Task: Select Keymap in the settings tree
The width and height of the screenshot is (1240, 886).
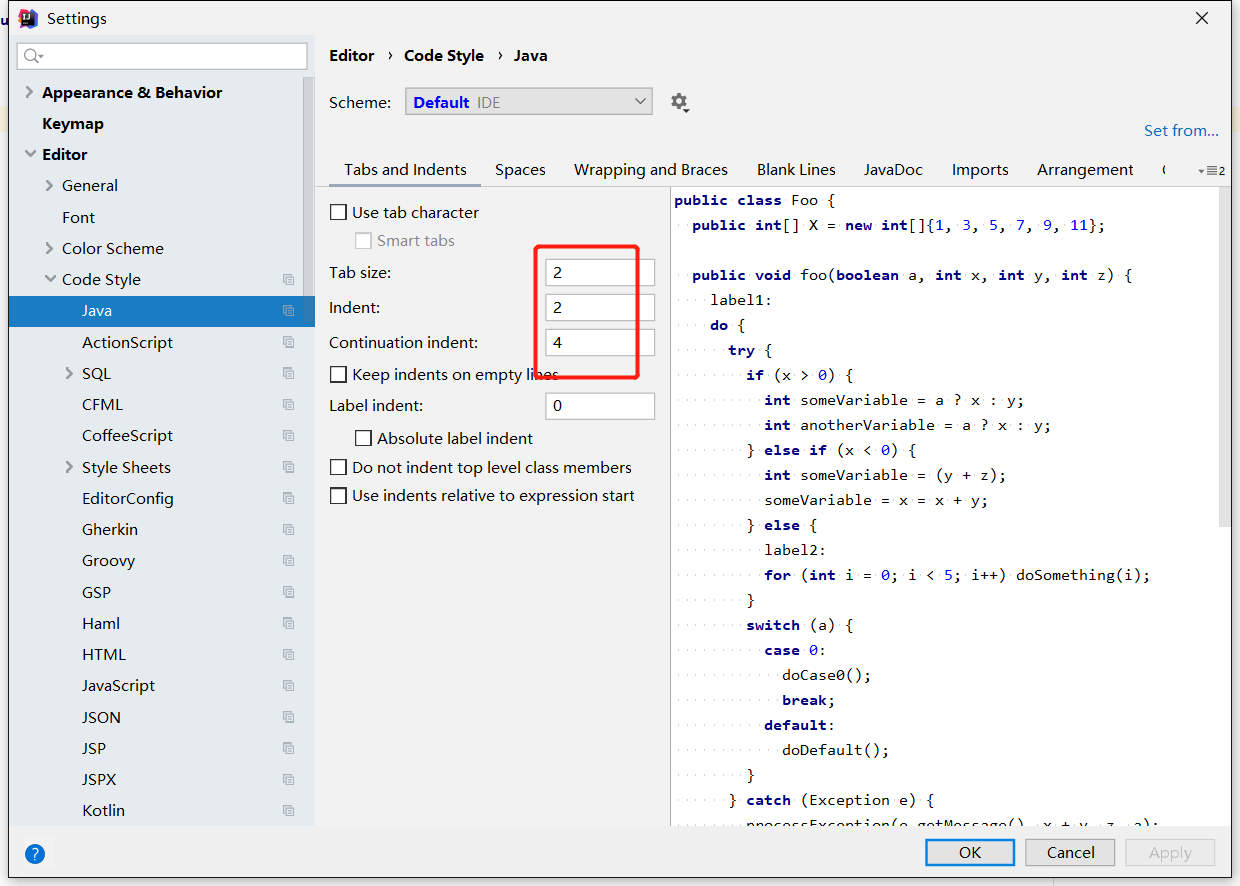Action: [73, 124]
